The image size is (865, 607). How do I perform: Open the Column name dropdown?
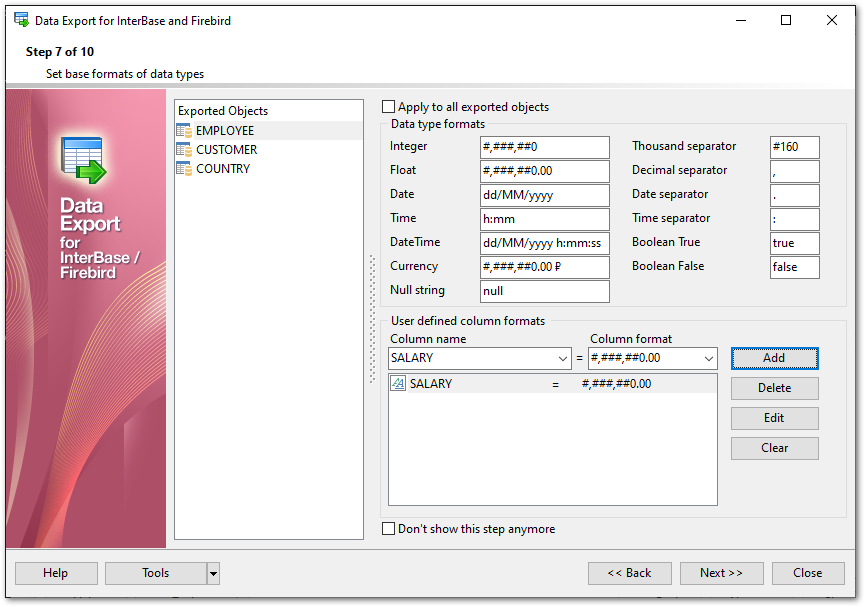[x=561, y=358]
